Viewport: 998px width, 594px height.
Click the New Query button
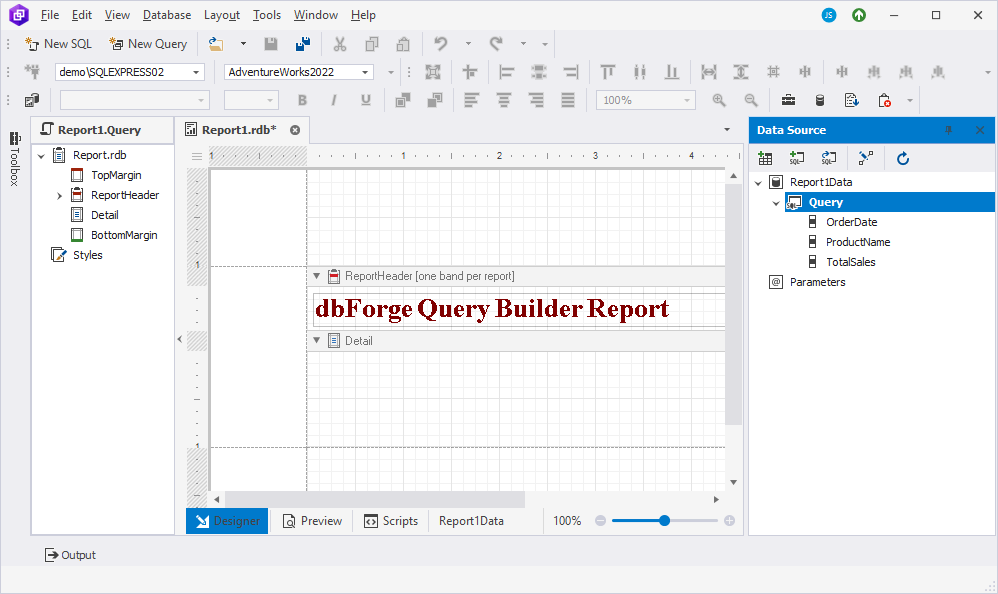point(148,44)
